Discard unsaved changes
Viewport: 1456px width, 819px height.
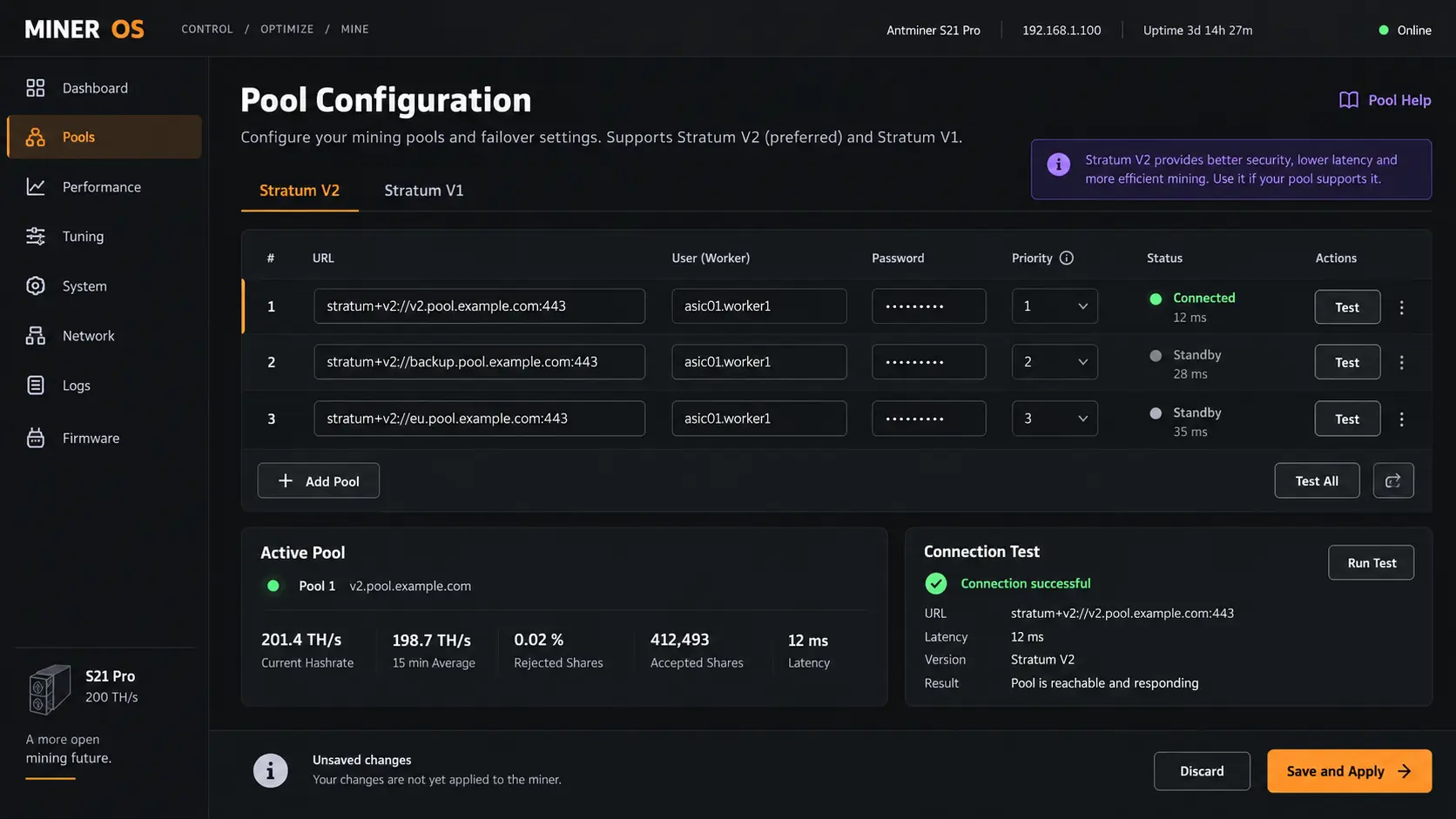[x=1202, y=771]
